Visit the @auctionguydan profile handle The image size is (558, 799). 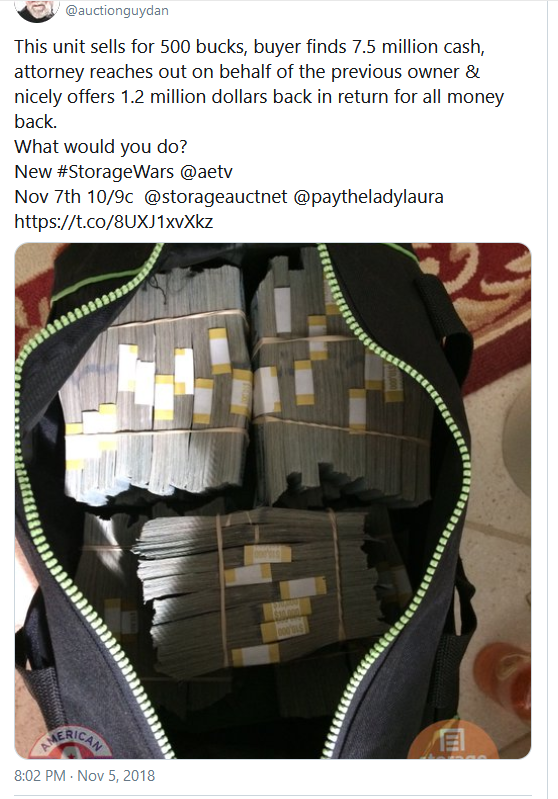(x=117, y=10)
